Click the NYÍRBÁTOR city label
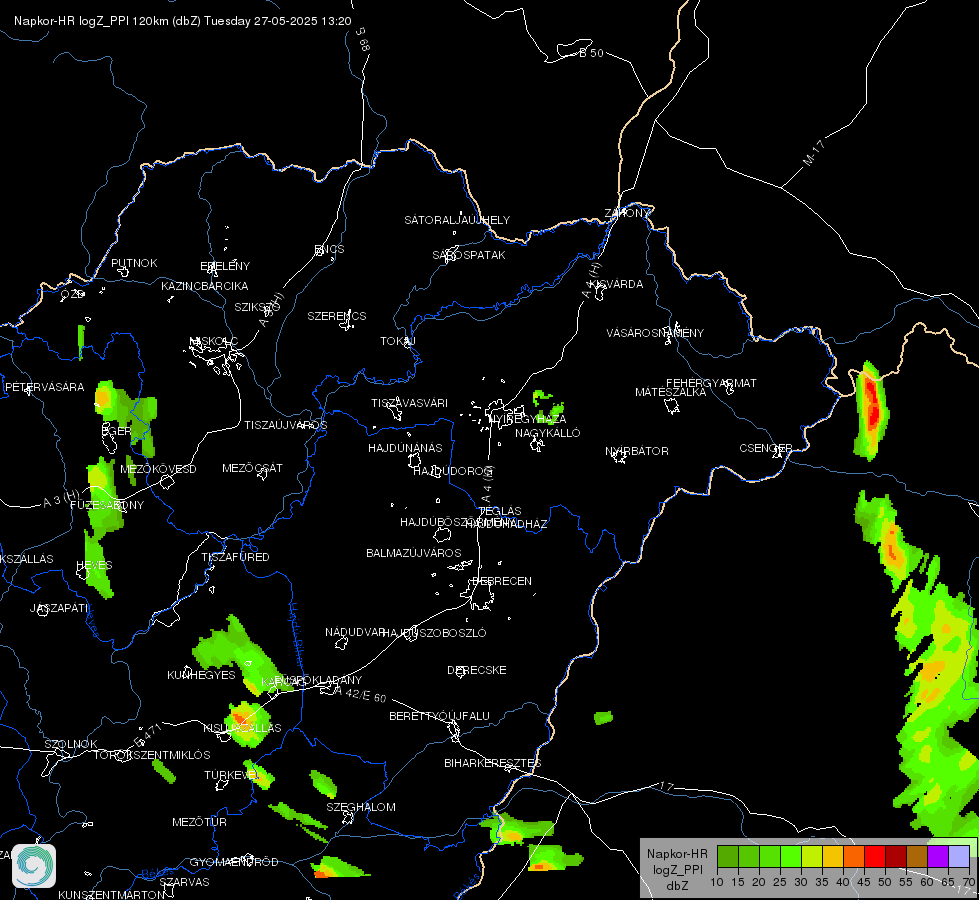The height and width of the screenshot is (900, 979). click(x=637, y=451)
